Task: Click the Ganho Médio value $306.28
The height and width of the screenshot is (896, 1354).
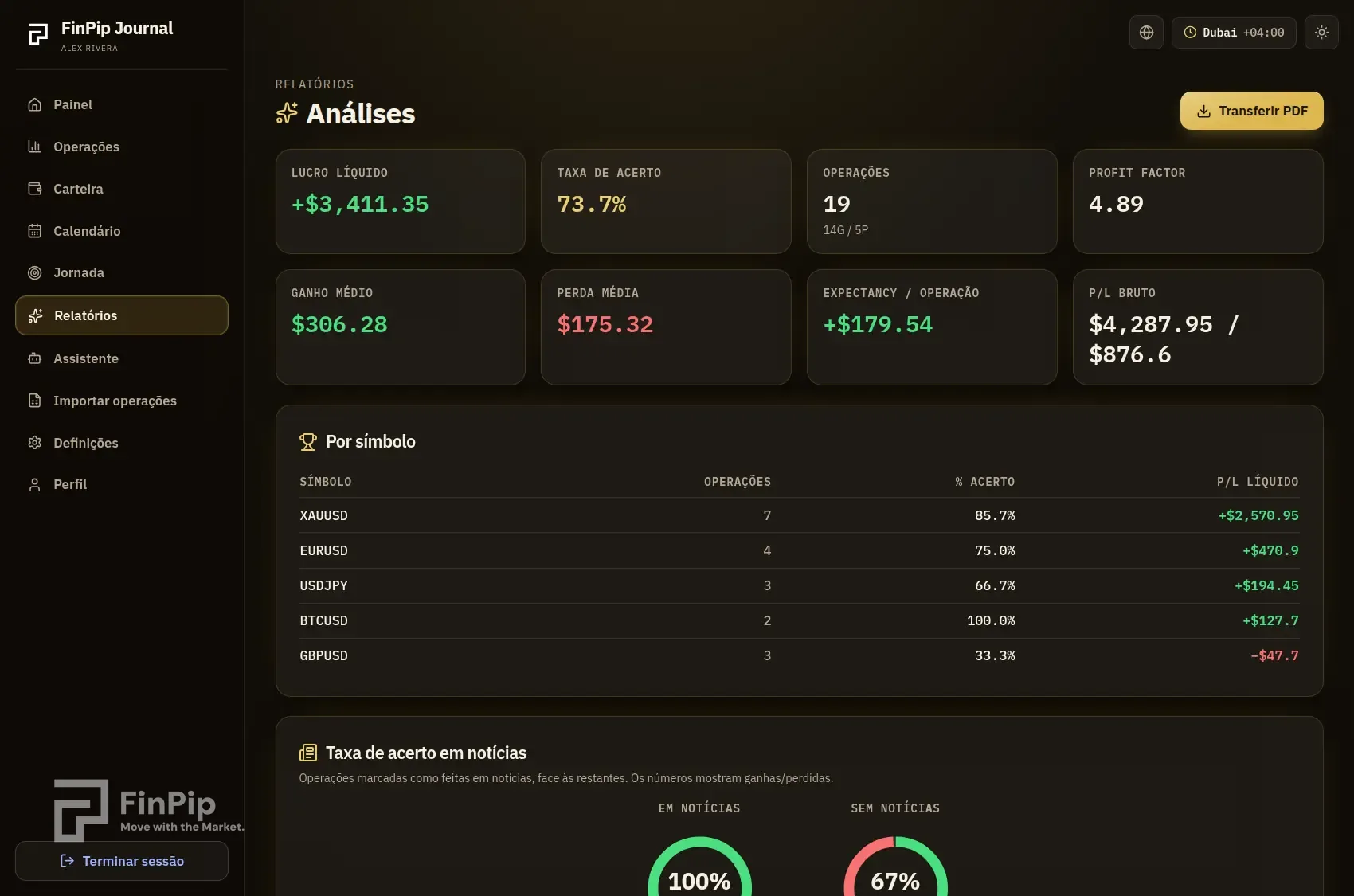Action: click(x=339, y=325)
